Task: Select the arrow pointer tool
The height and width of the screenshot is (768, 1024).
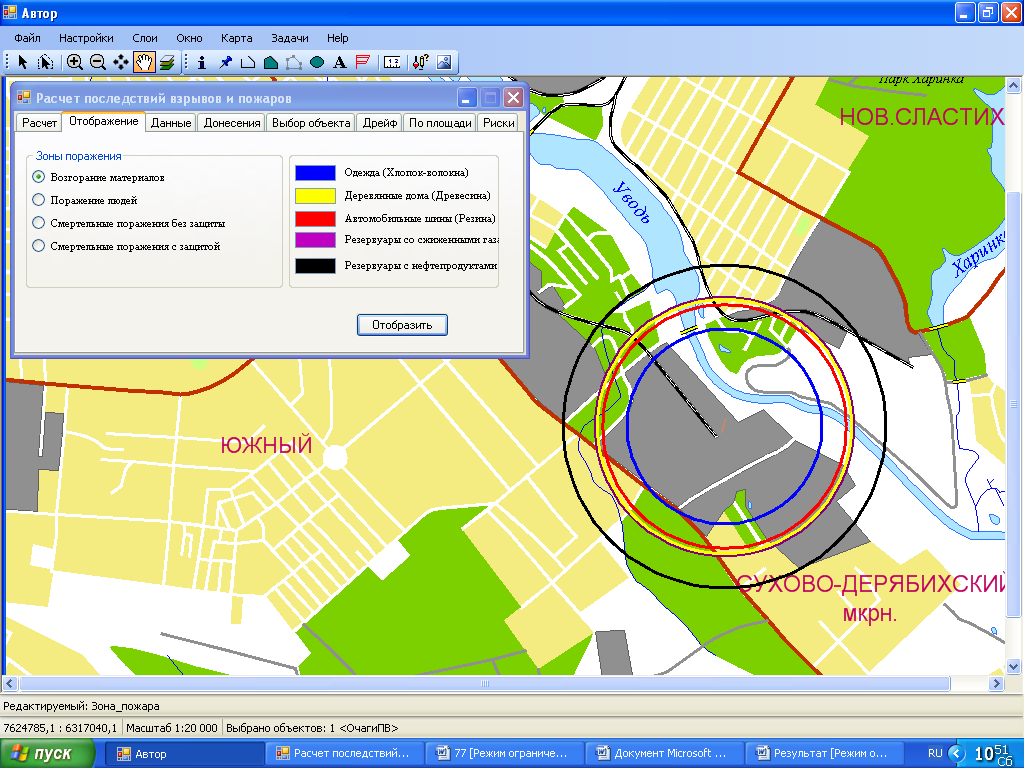Action: pos(23,62)
